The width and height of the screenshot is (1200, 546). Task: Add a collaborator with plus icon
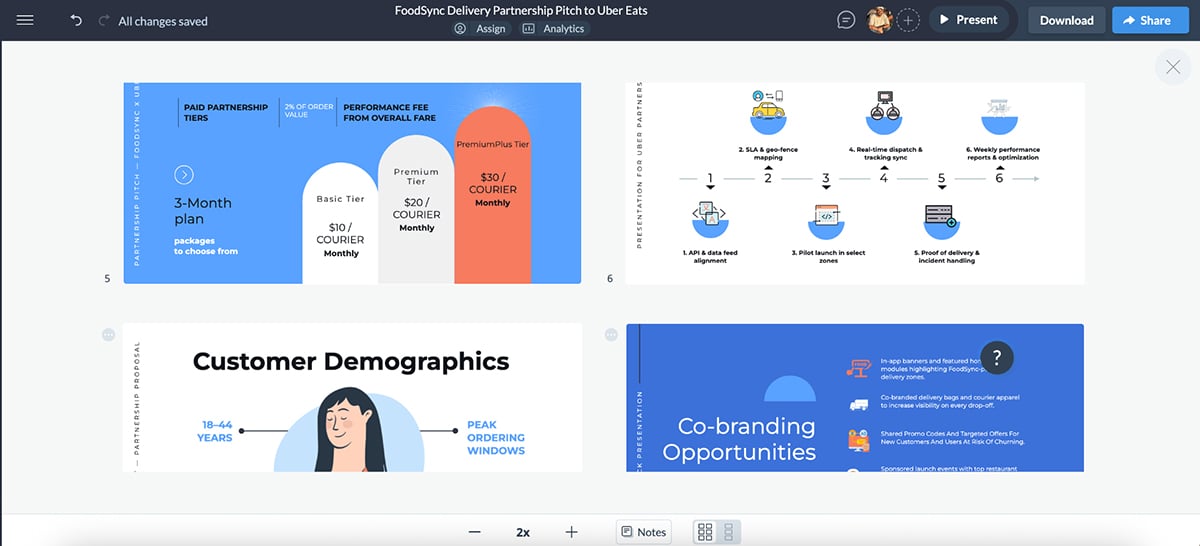(908, 20)
